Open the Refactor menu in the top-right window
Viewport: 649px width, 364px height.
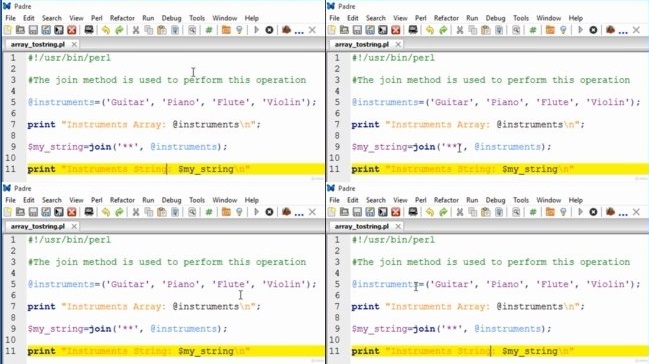click(446, 18)
